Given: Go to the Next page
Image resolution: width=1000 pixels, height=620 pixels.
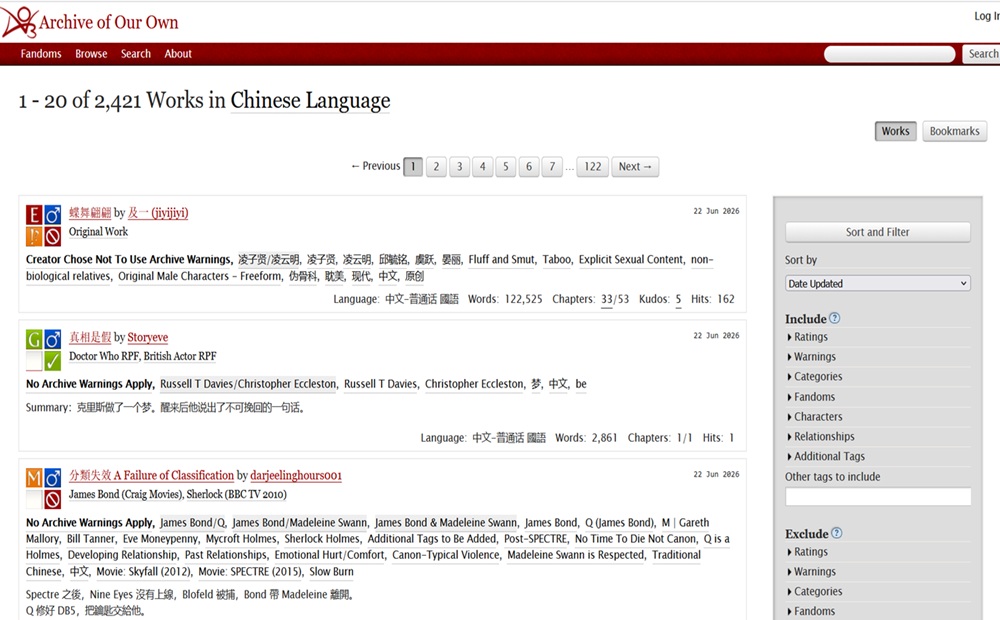Looking at the screenshot, I should pyautogui.click(x=635, y=166).
